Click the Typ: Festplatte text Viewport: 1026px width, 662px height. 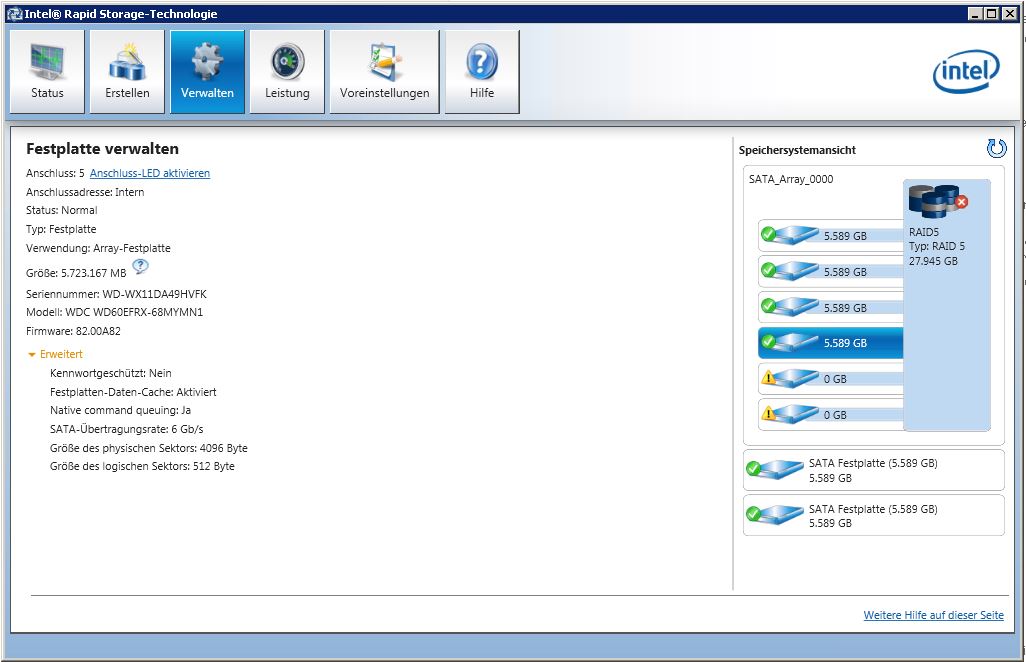click(x=61, y=229)
